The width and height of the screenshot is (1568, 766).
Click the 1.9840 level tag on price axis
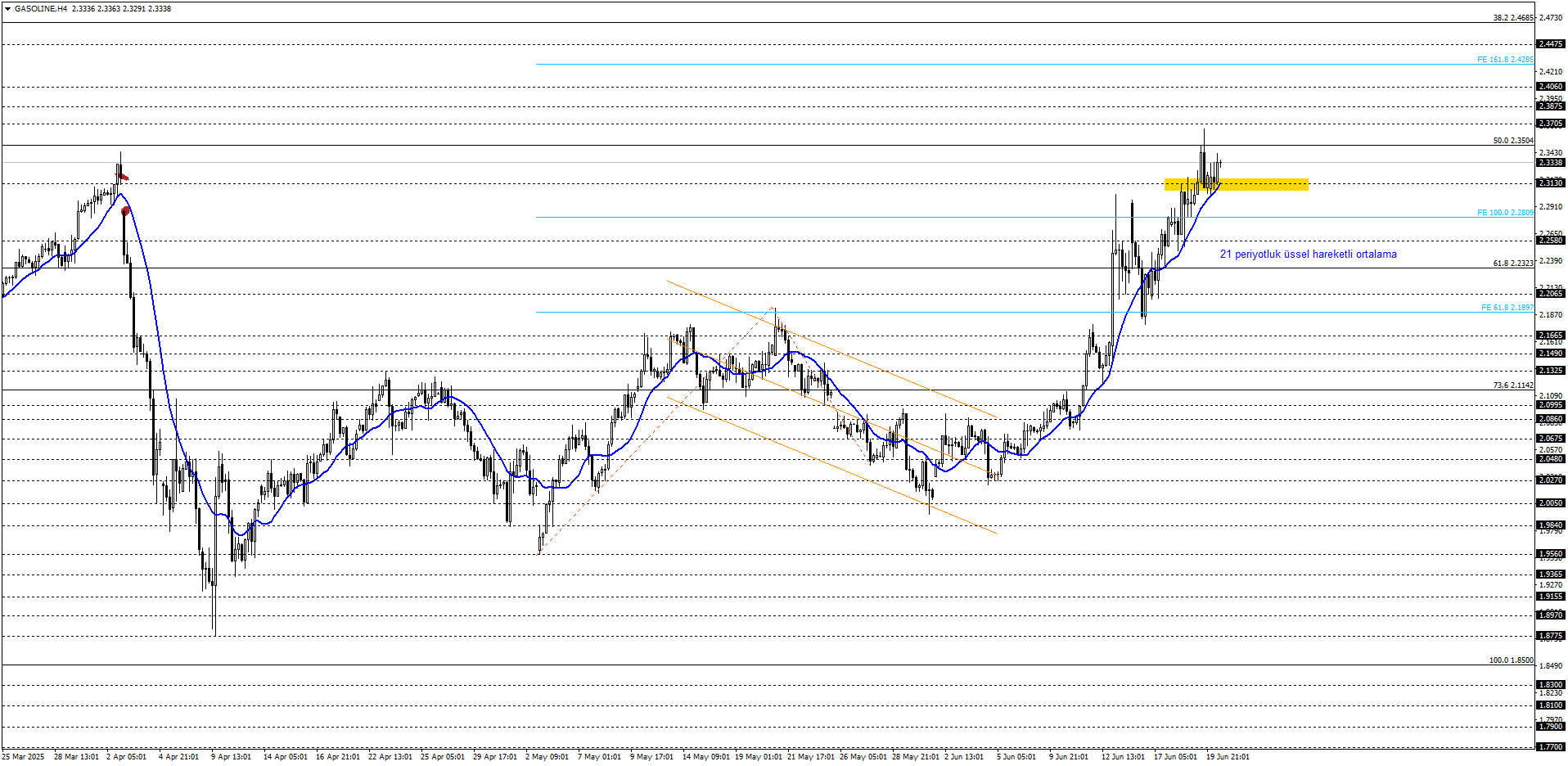(x=1551, y=525)
